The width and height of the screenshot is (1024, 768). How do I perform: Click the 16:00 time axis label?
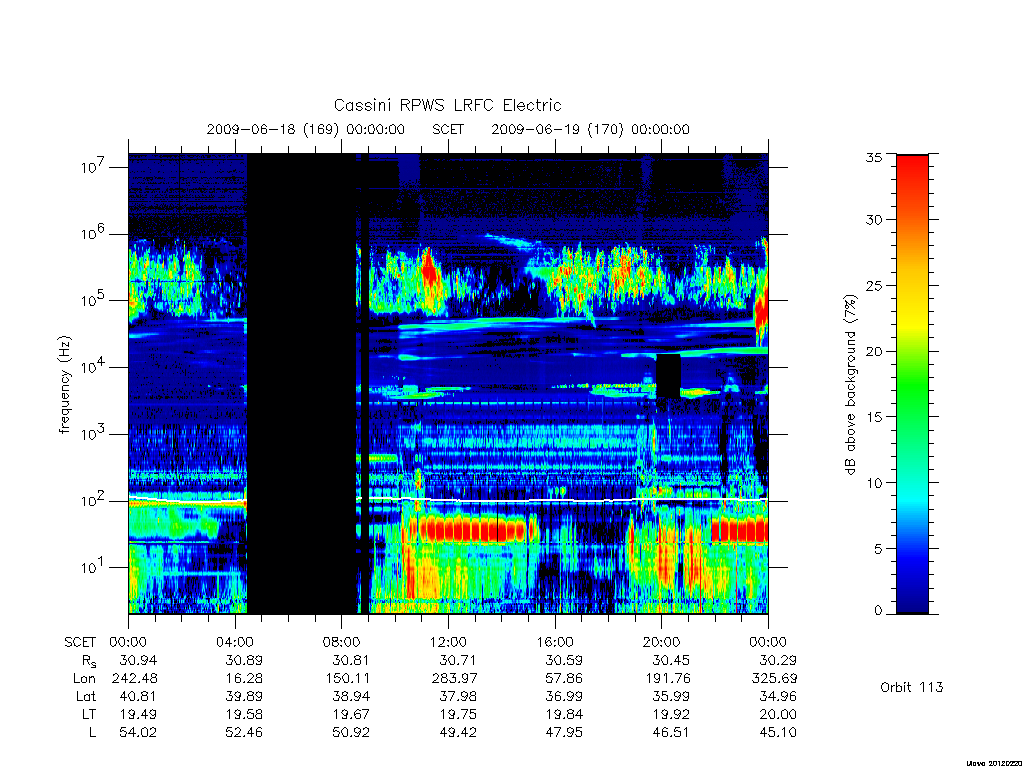point(554,642)
